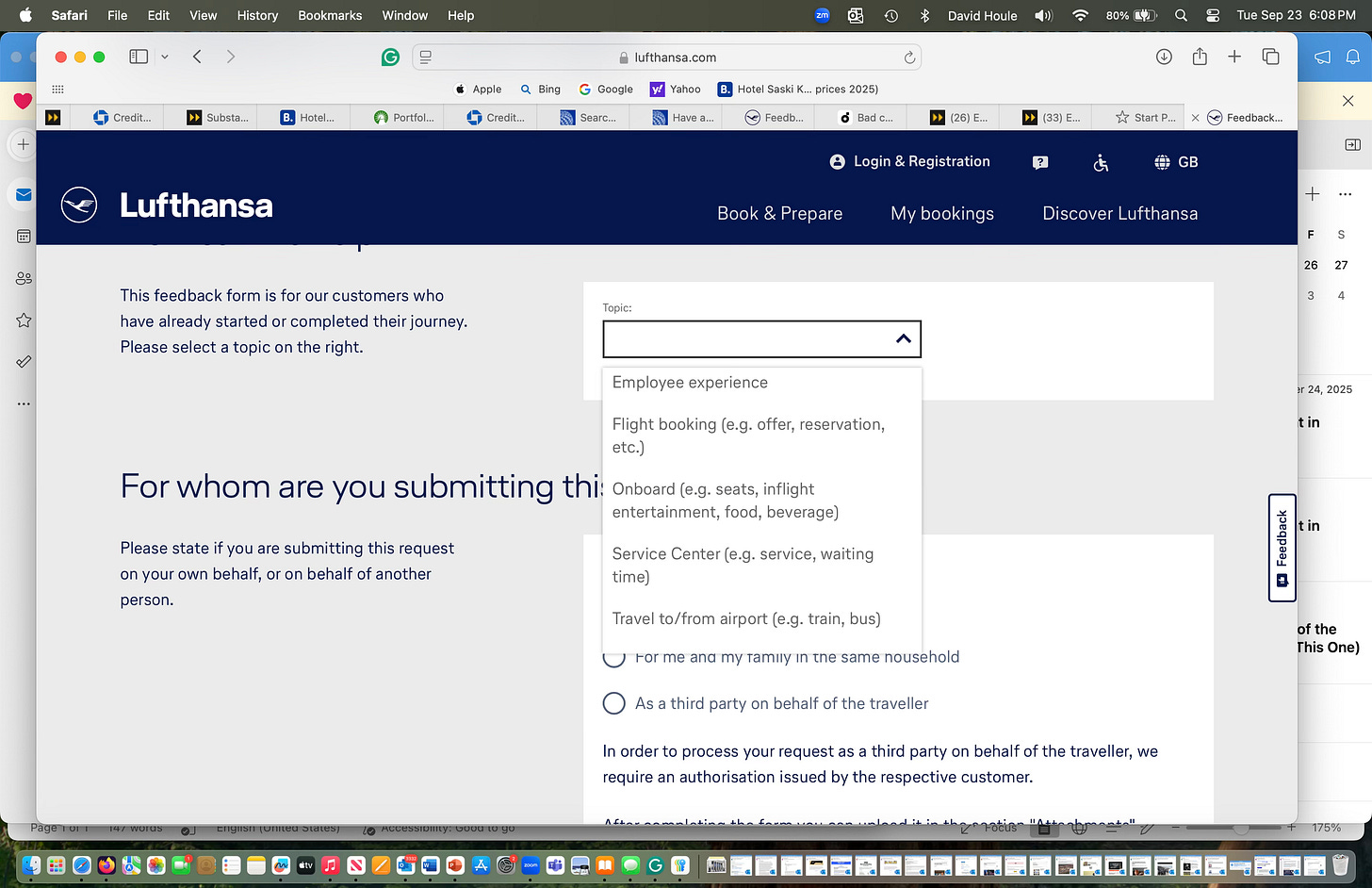This screenshot has height=888, width=1372.
Task: Open the Book & Prepare menu
Action: [x=780, y=213]
